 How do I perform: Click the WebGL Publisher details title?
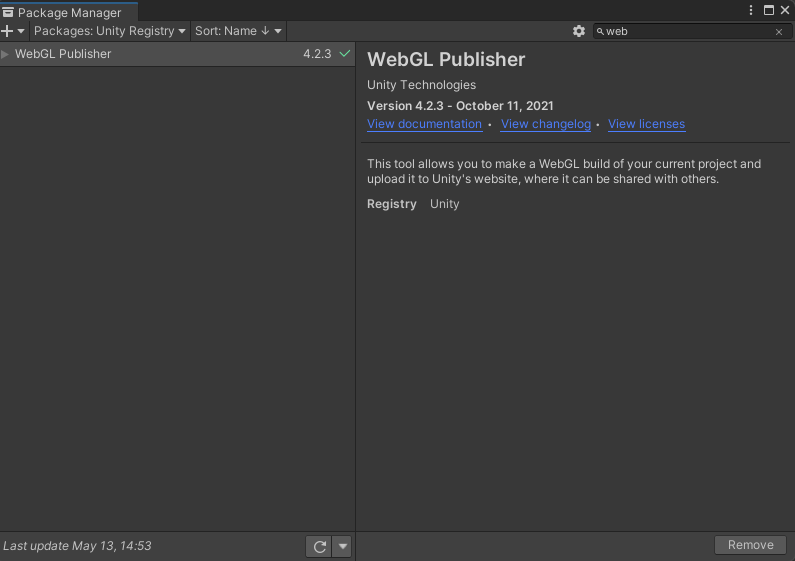point(446,59)
